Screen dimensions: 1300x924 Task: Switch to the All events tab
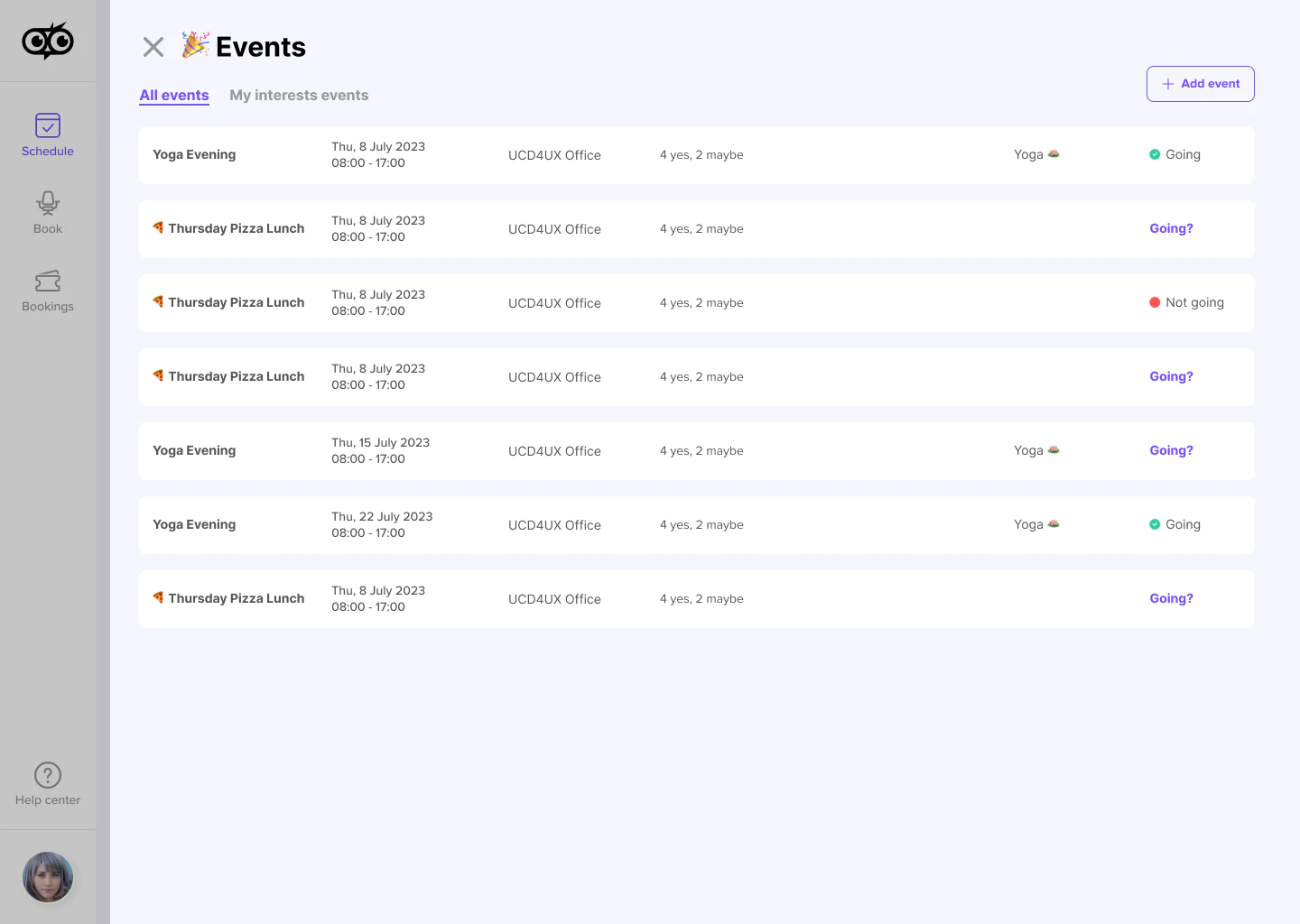[x=174, y=95]
